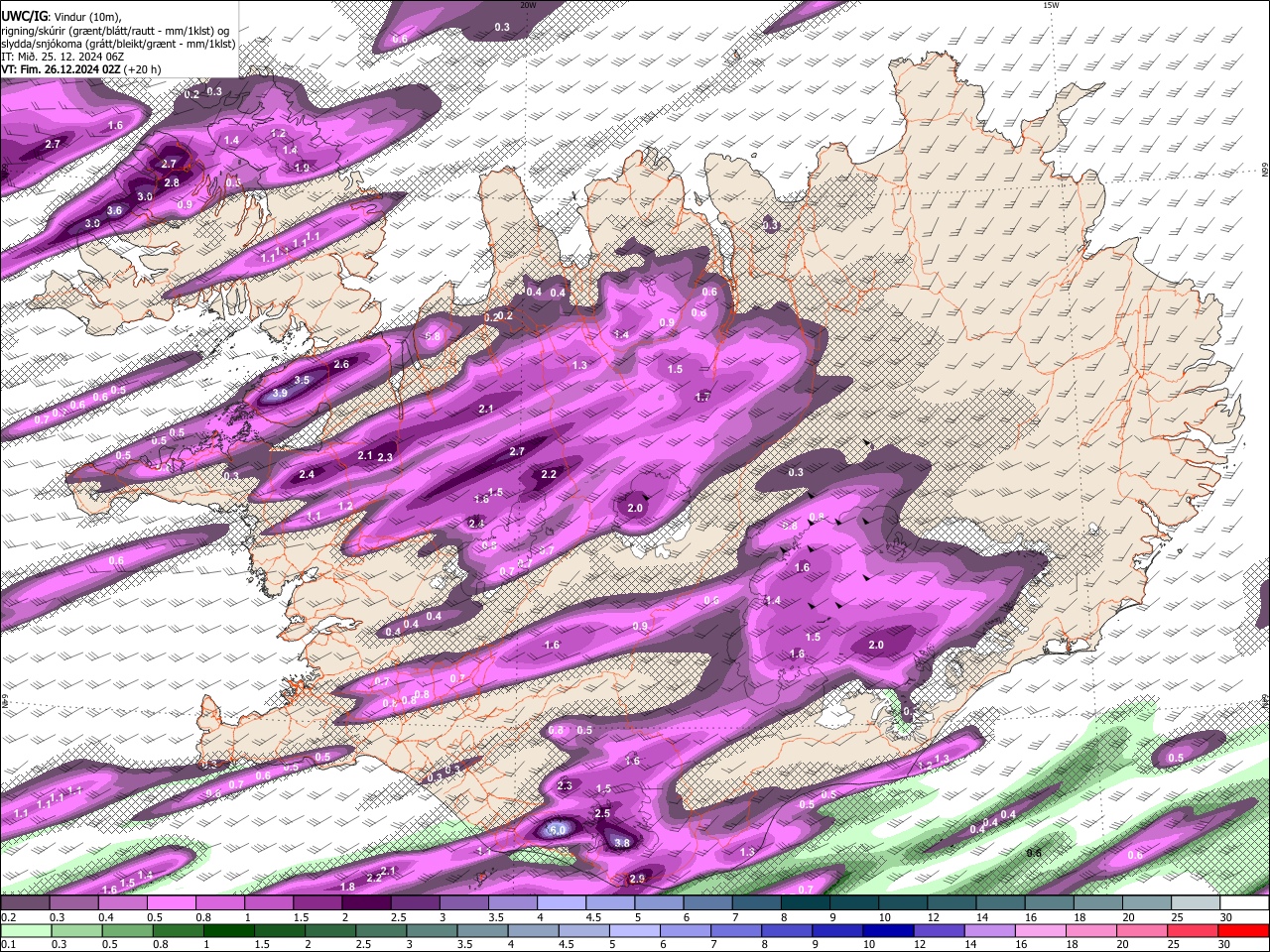1270x952 pixels.
Task: Select upper legend swatch between 0.2 and 0.3
Action: pyautogui.click(x=24, y=903)
